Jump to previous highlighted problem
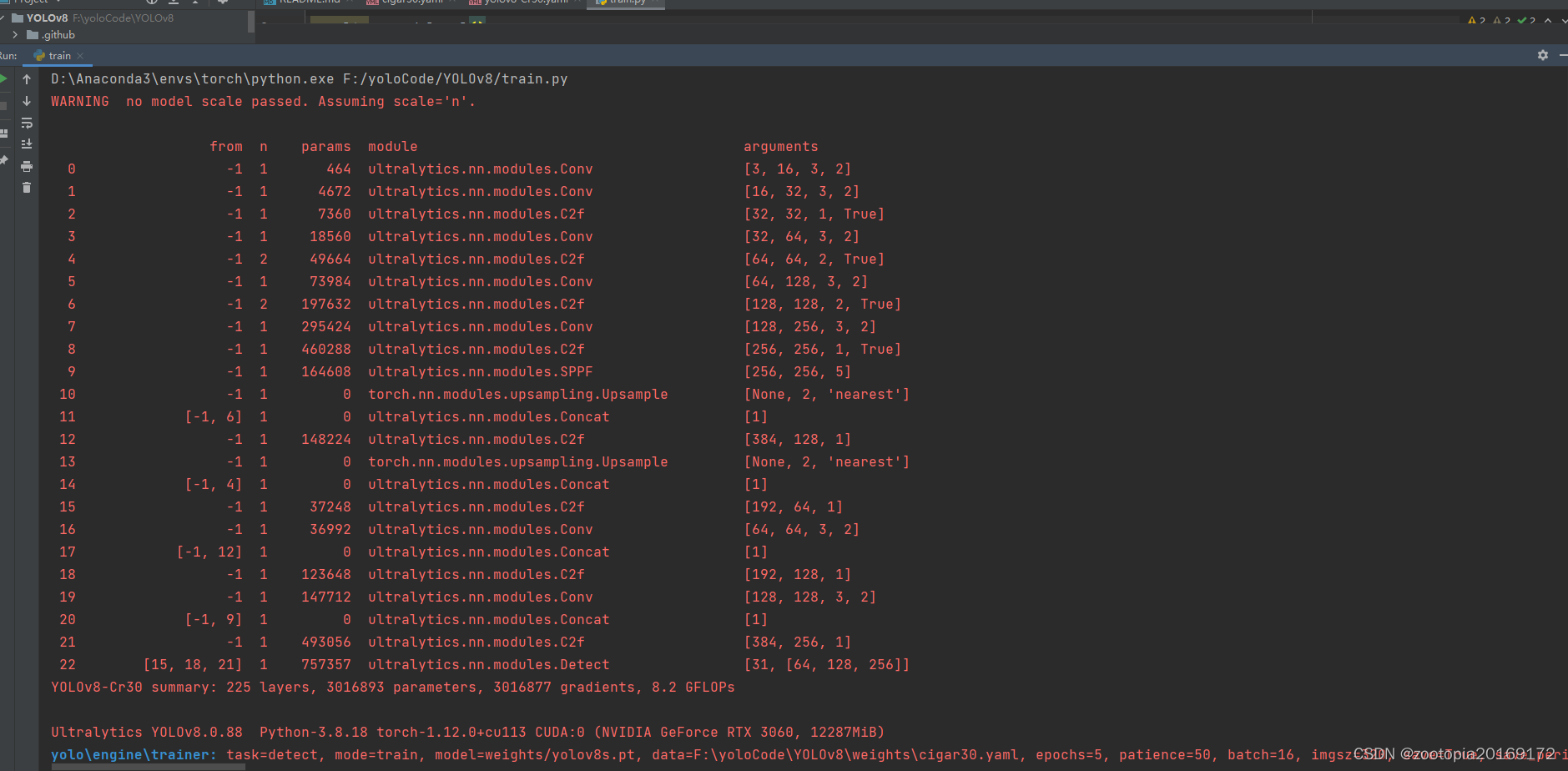This screenshot has width=1568, height=771. coord(1548,21)
